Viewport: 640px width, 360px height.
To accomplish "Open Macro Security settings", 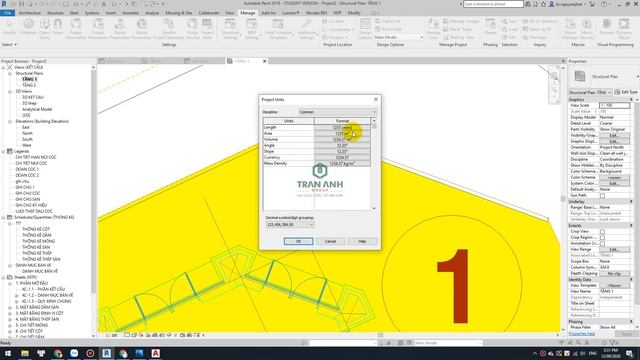I will (587, 28).
